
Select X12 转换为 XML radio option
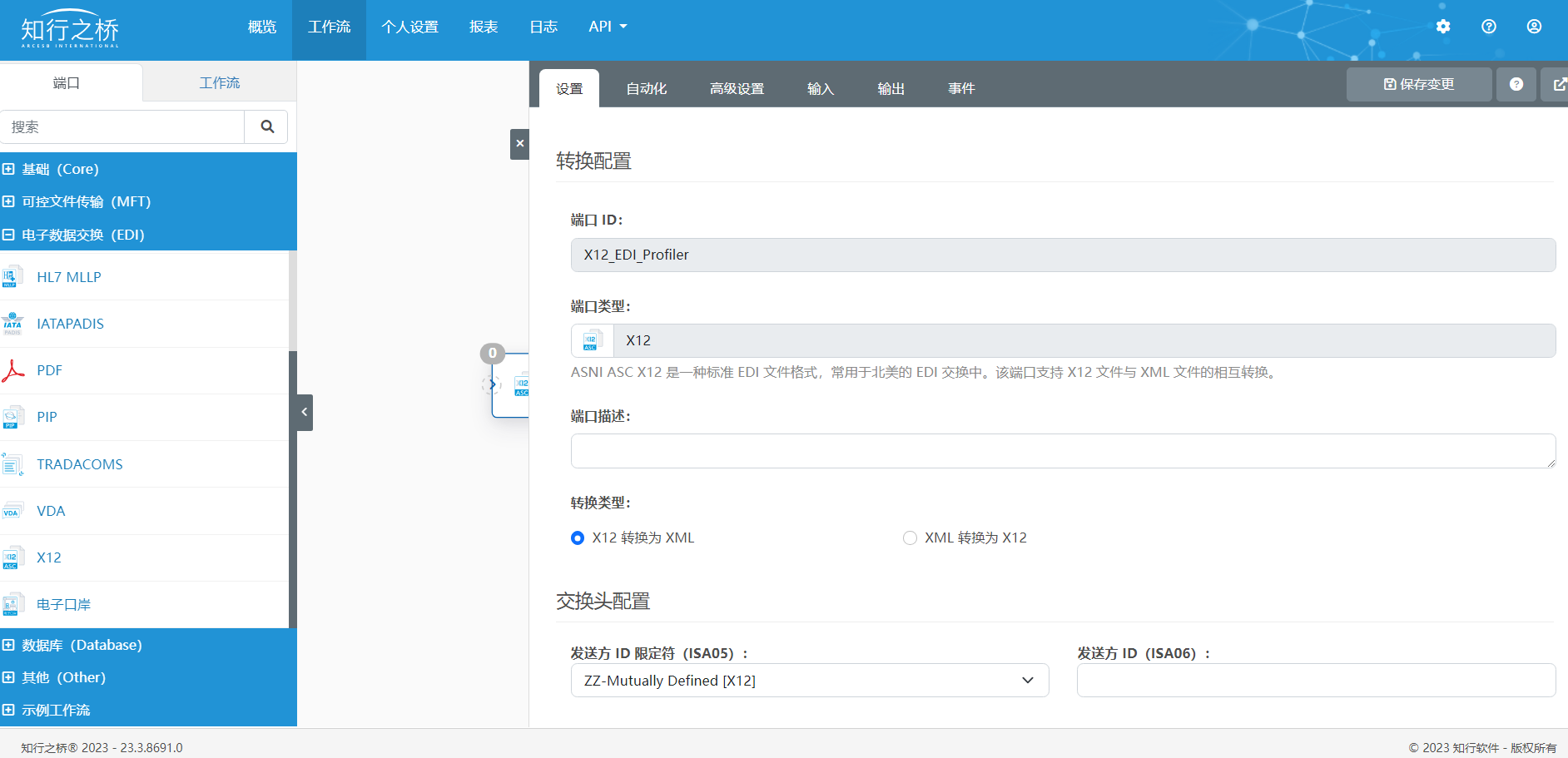point(578,538)
